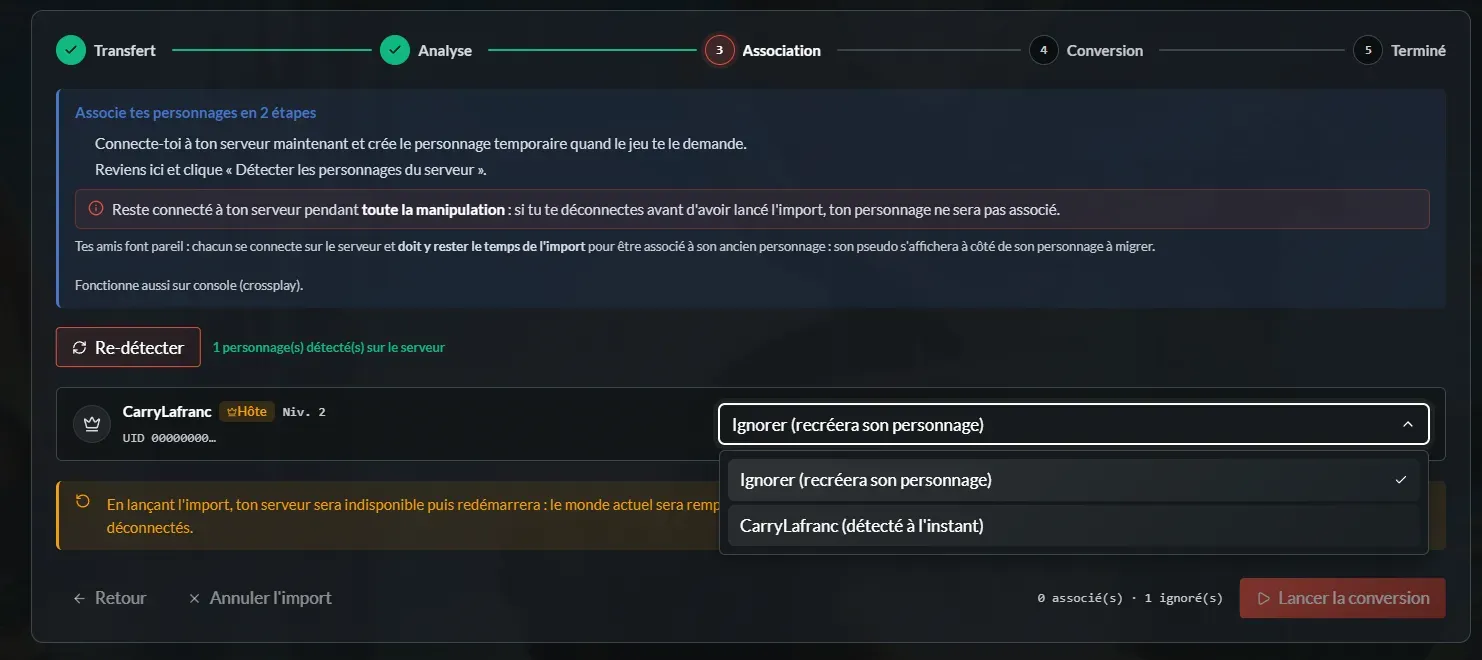The image size is (1482, 660).
Task: Click the Hôte badge next to CarryLafranc
Action: 247,411
